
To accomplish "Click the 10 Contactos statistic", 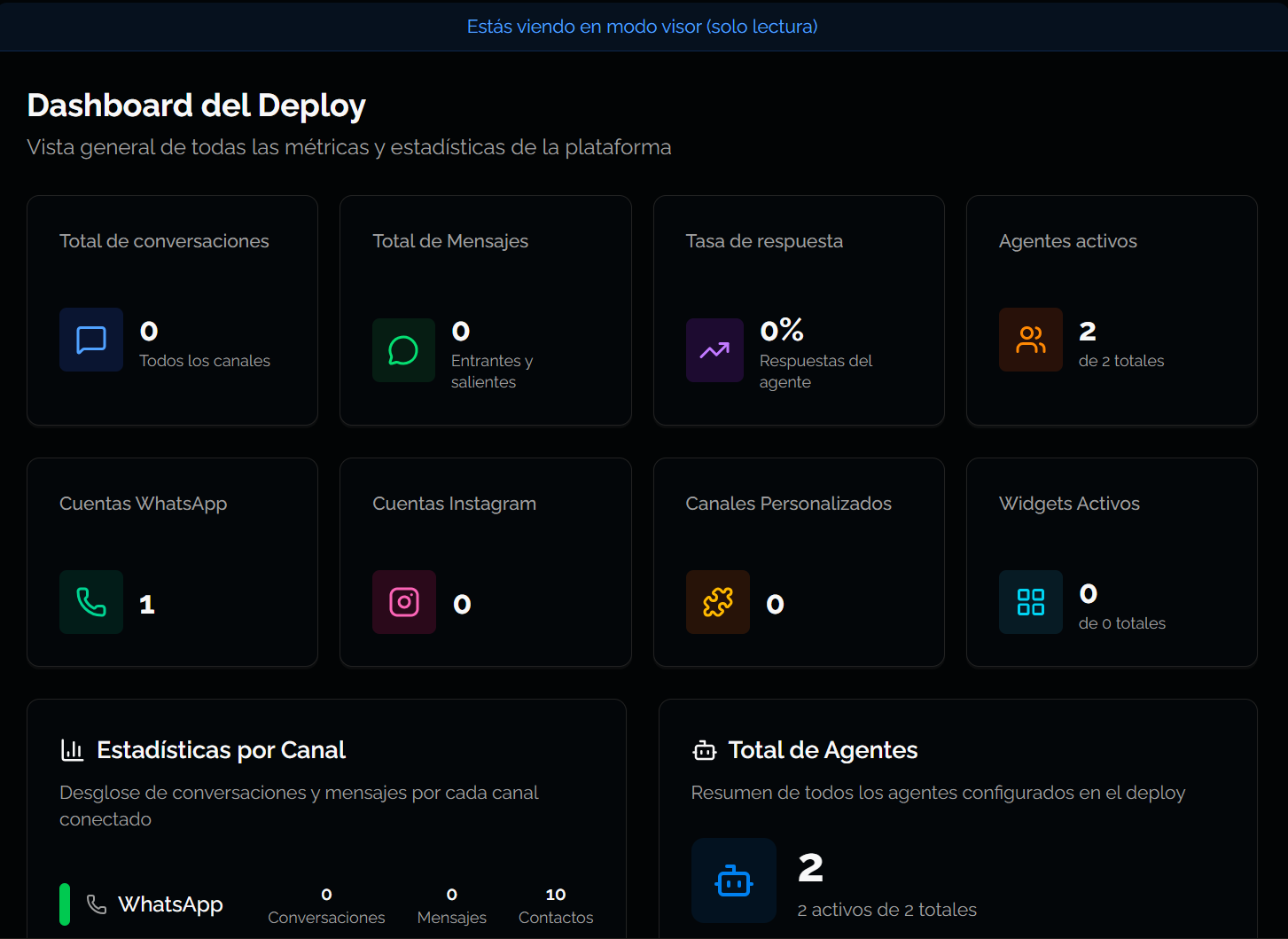I will [x=556, y=904].
